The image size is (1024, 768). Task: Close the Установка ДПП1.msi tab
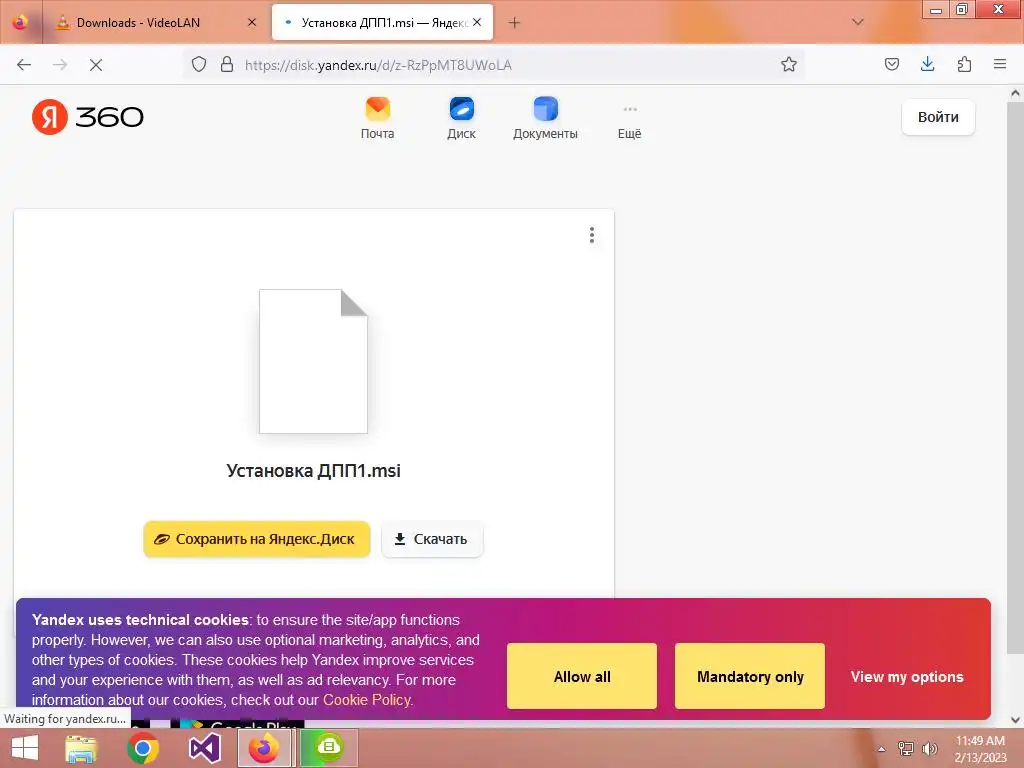(477, 22)
